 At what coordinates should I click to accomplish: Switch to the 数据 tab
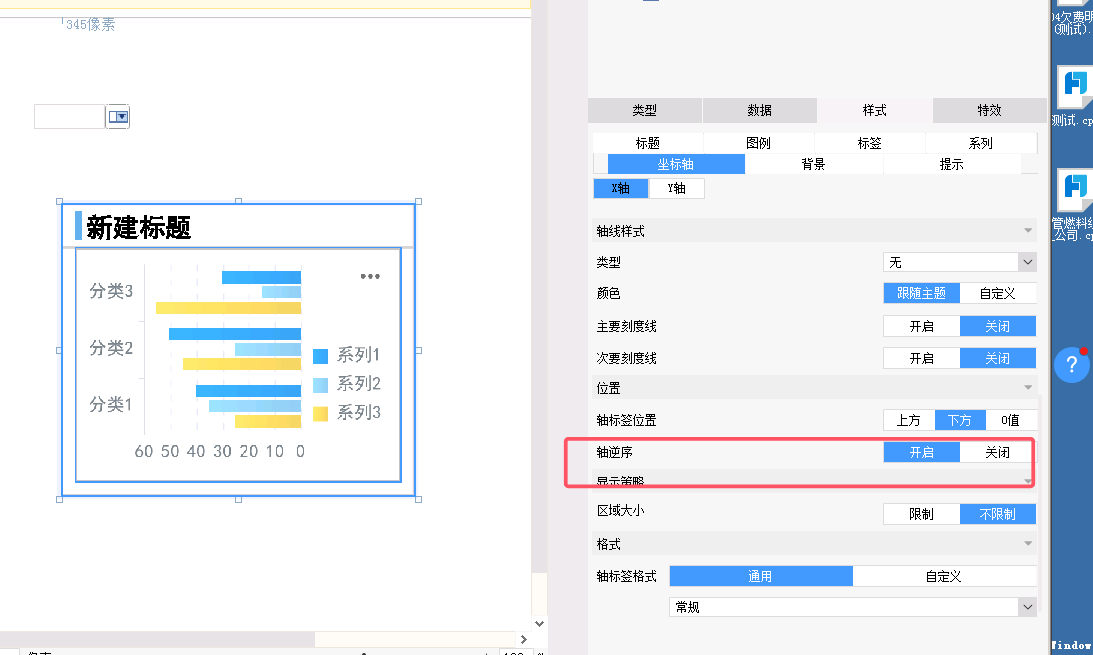pyautogui.click(x=760, y=110)
